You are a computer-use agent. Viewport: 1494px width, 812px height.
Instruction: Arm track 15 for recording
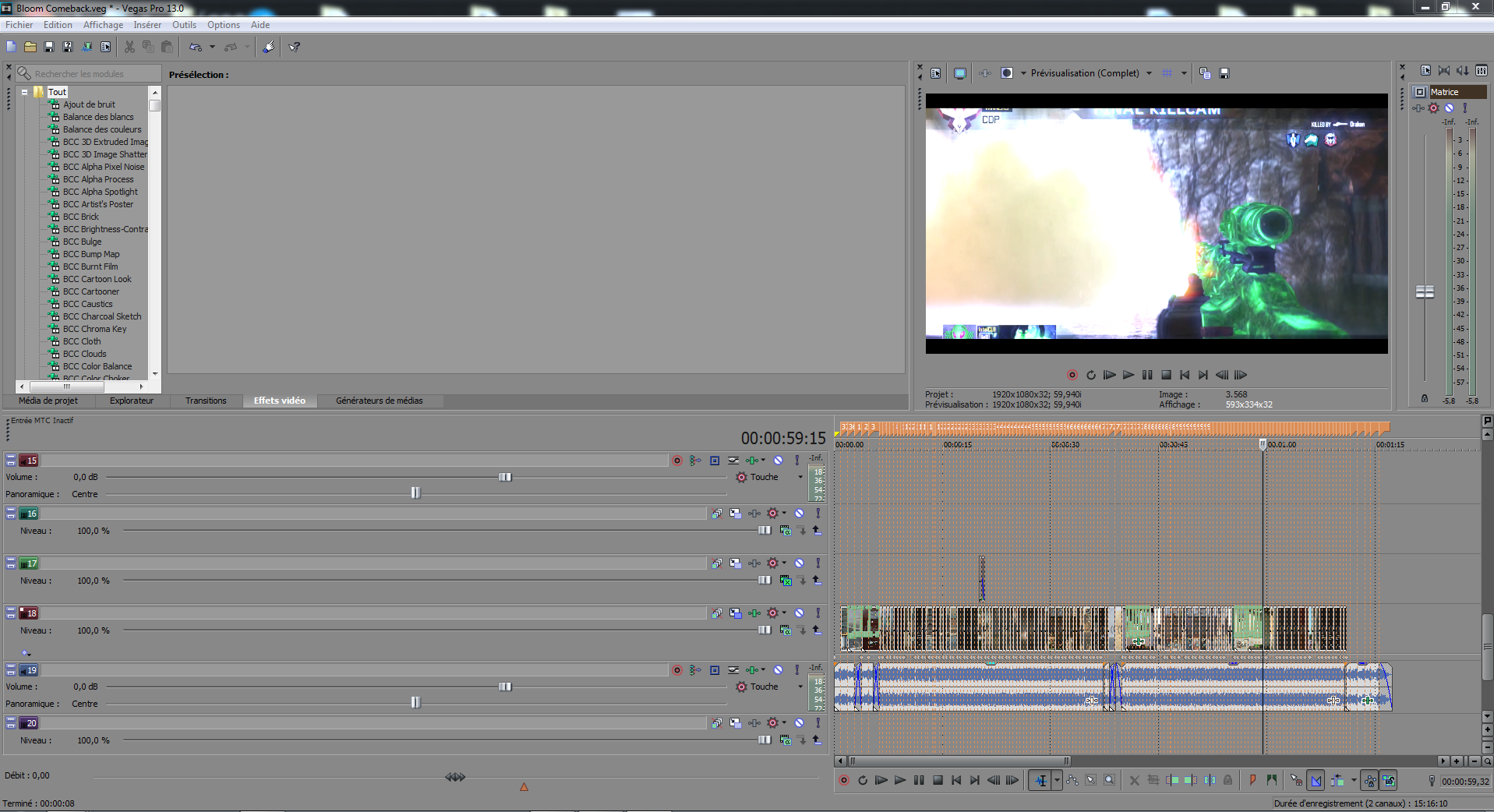tap(677, 461)
